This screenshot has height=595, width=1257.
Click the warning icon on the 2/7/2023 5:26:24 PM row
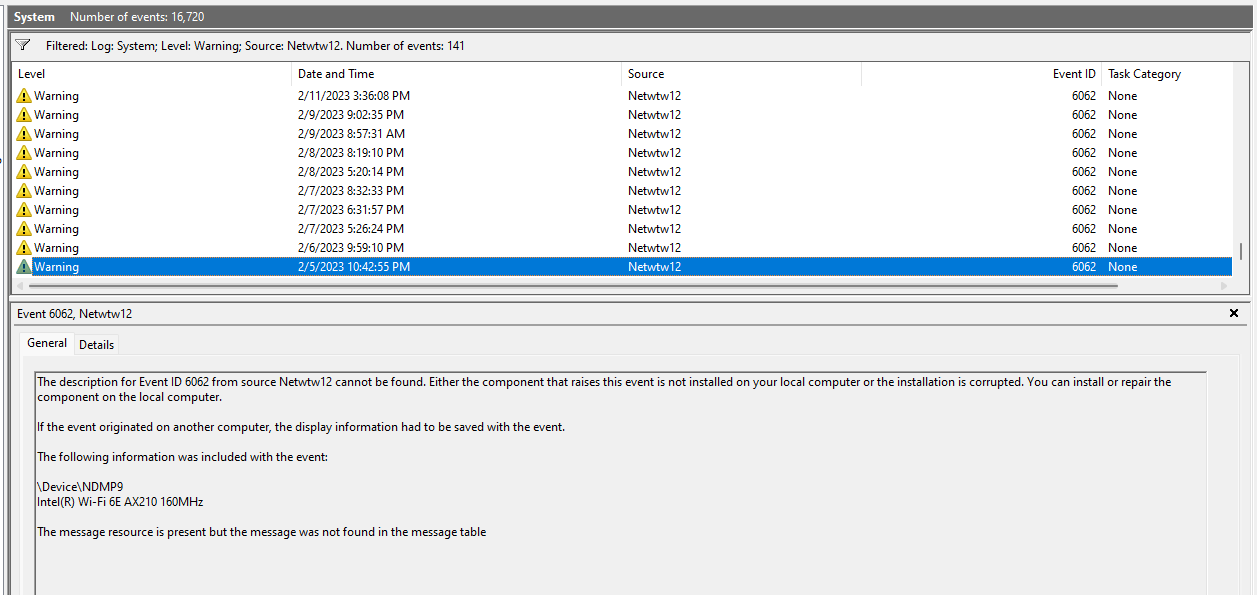pyautogui.click(x=23, y=228)
